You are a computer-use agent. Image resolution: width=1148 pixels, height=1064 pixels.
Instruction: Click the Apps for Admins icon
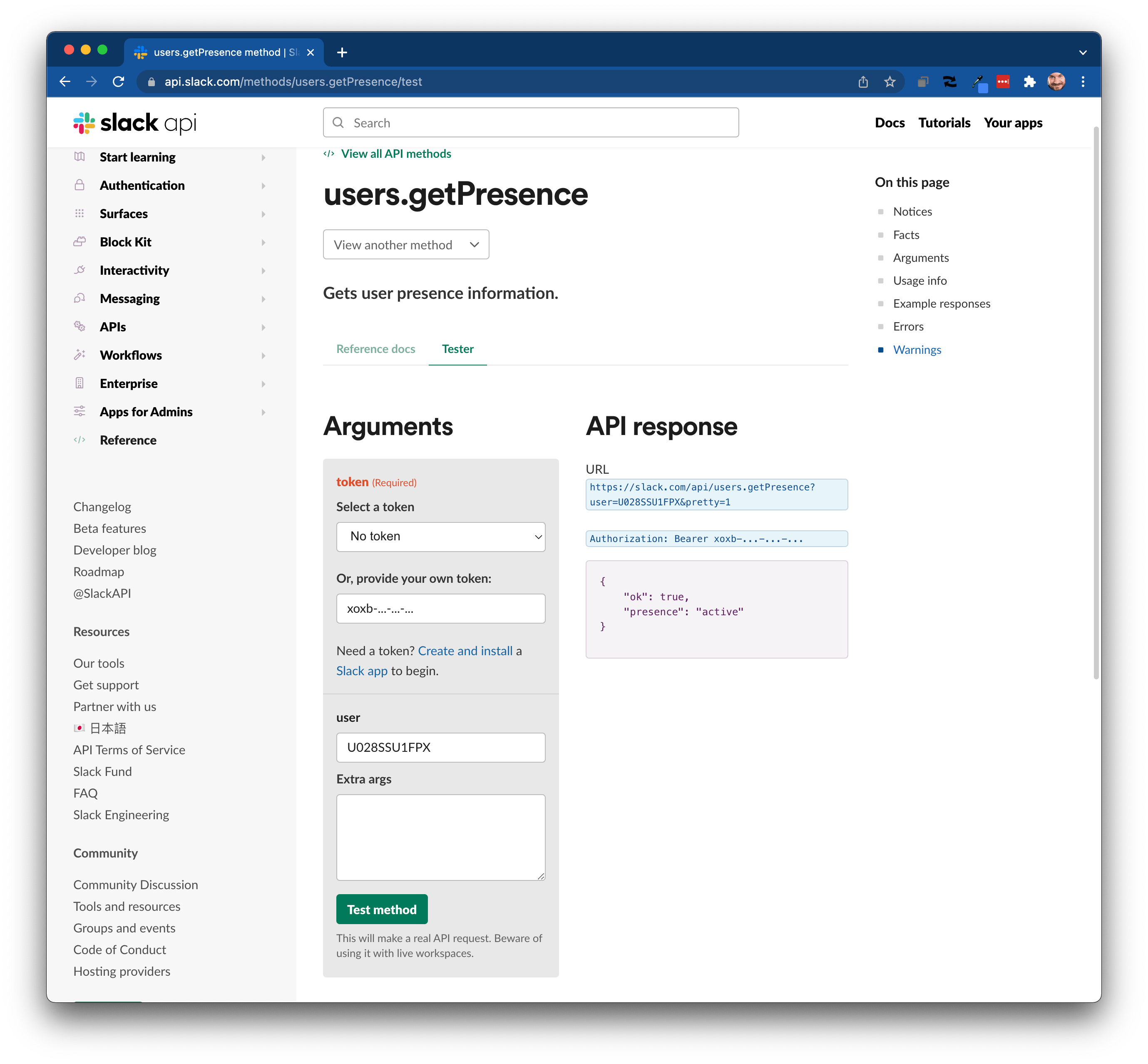(x=80, y=411)
